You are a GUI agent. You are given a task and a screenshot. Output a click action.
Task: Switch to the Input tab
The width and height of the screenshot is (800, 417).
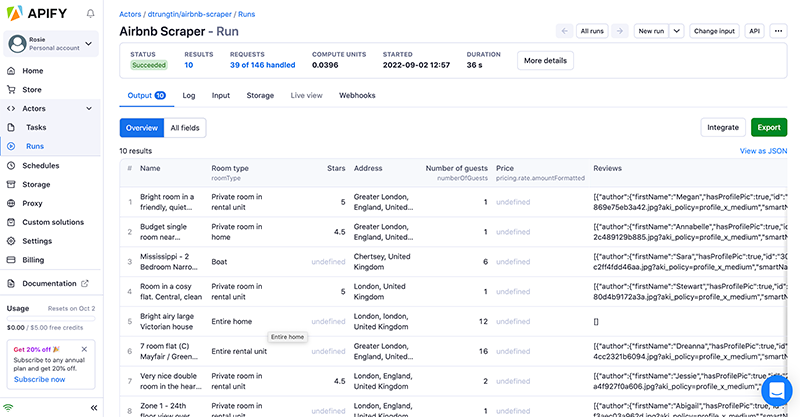tap(220, 95)
